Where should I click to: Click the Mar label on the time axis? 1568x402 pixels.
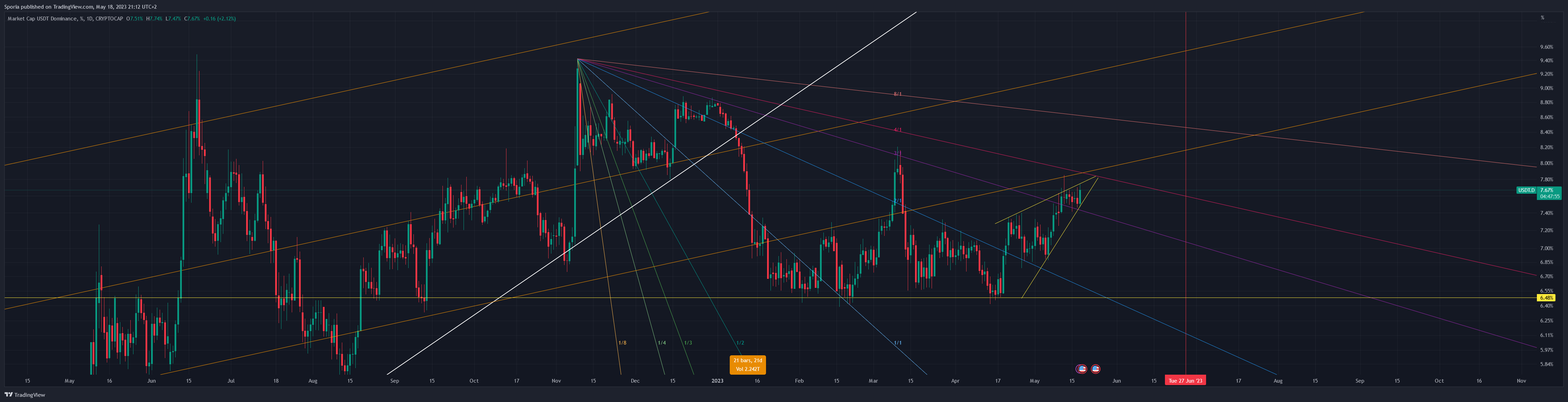pyautogui.click(x=874, y=381)
